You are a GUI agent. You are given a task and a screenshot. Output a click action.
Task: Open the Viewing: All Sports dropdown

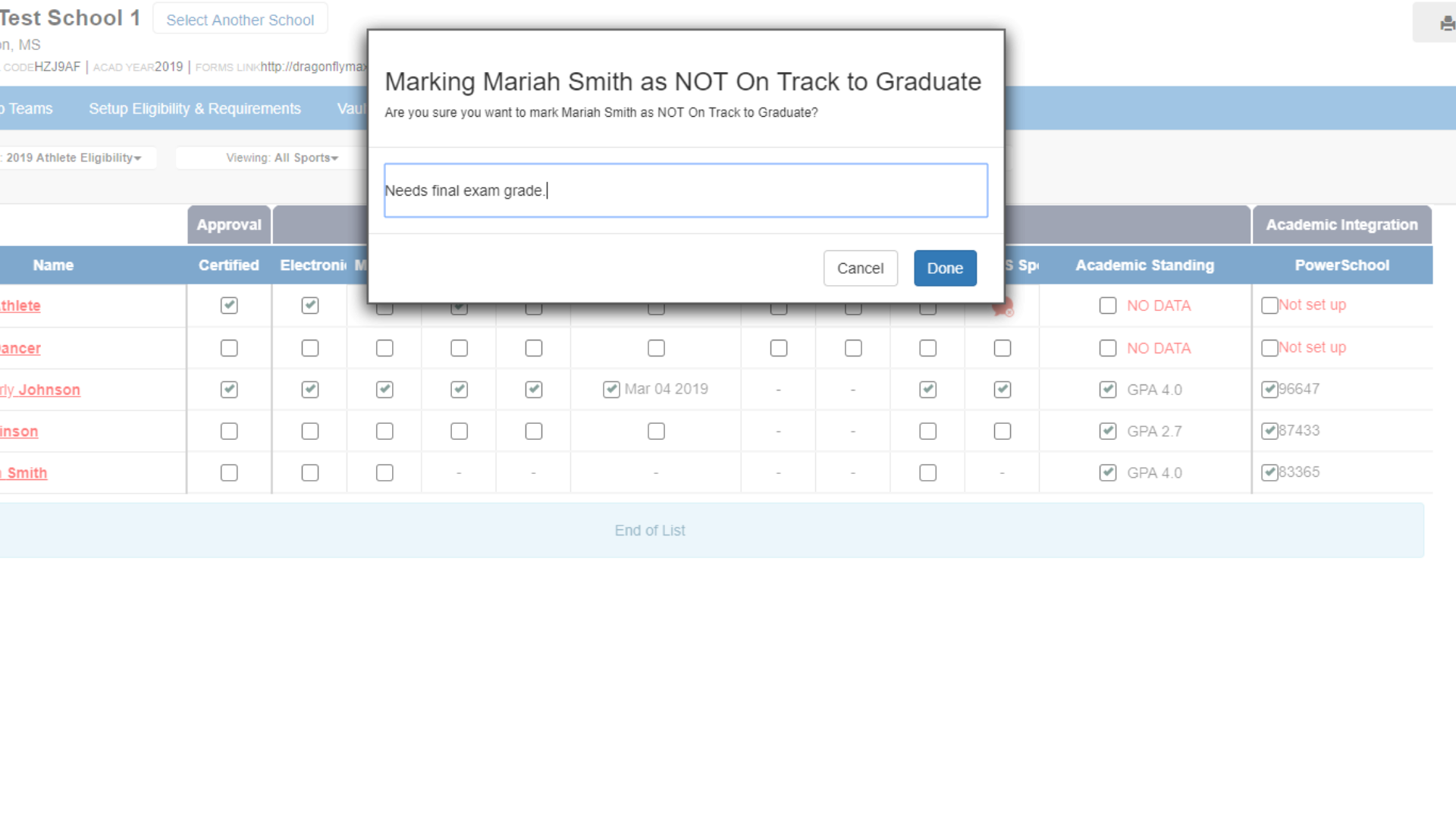(x=281, y=158)
